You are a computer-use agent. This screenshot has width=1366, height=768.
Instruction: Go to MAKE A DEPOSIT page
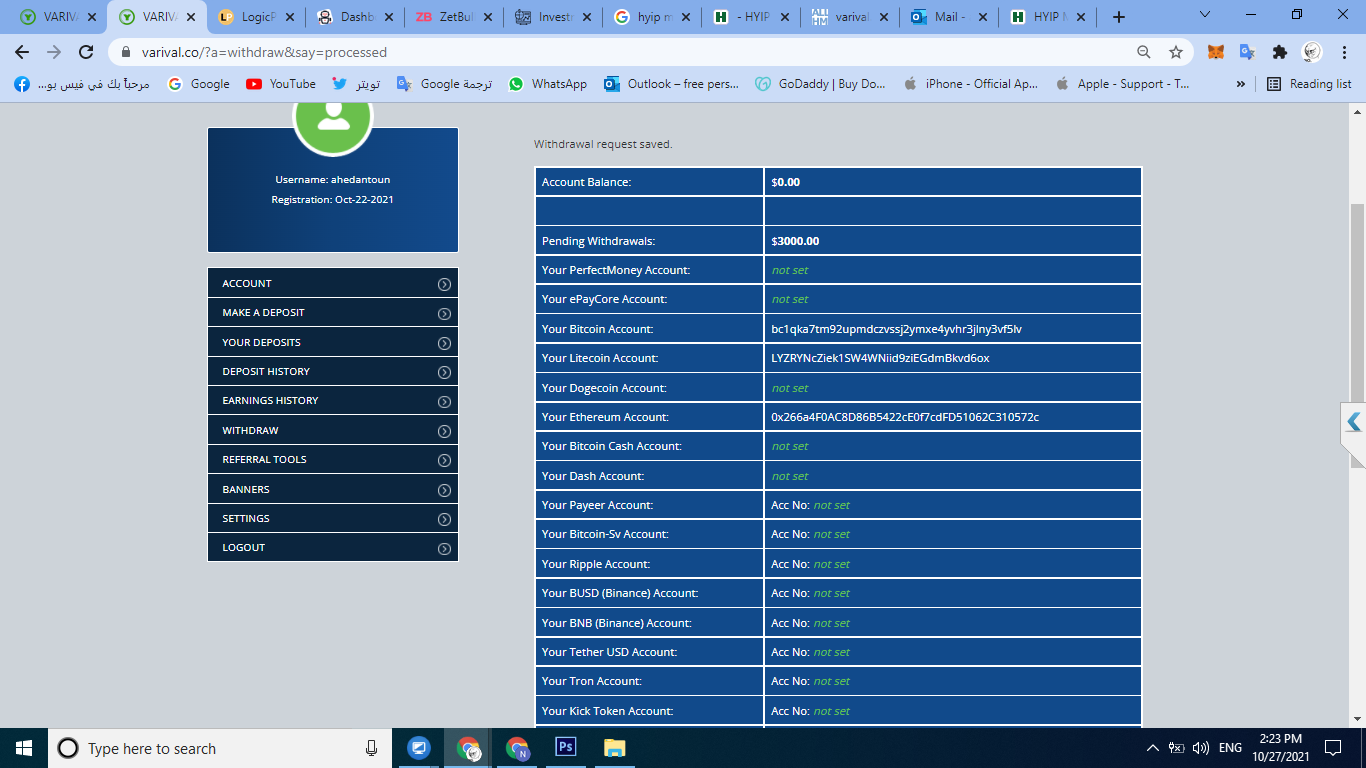pos(332,313)
